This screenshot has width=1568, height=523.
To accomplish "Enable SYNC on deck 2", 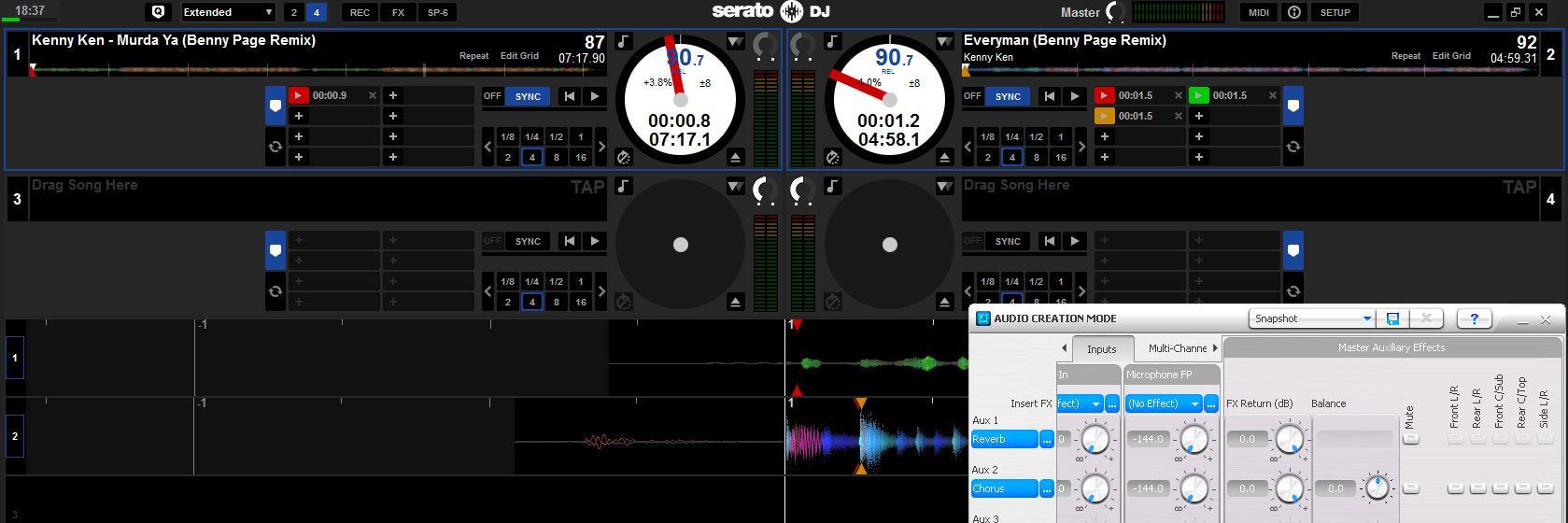I will (1008, 96).
